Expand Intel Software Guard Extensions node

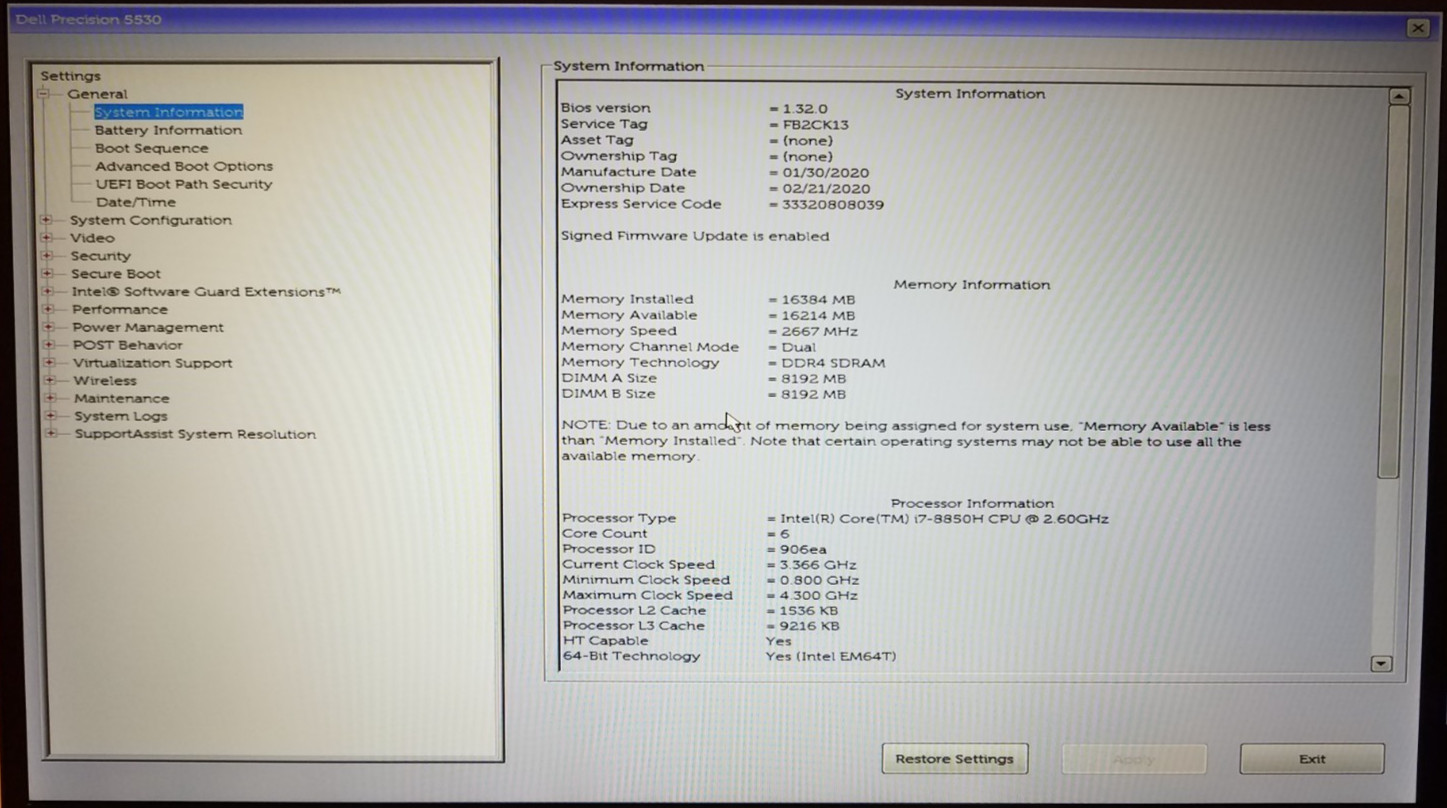(47, 292)
